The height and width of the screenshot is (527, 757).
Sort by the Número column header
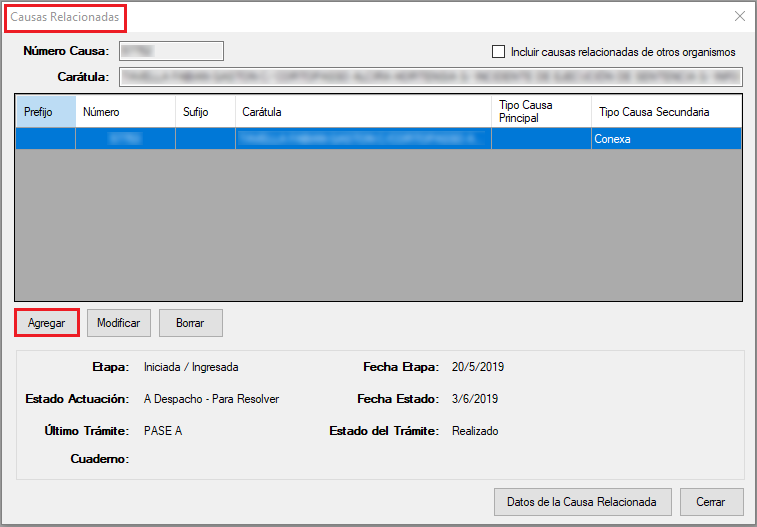point(125,112)
